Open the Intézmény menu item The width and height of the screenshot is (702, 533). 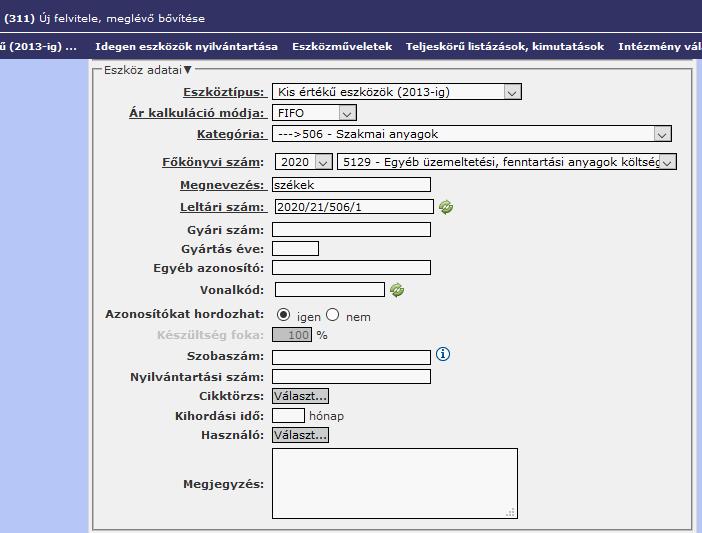[660, 47]
